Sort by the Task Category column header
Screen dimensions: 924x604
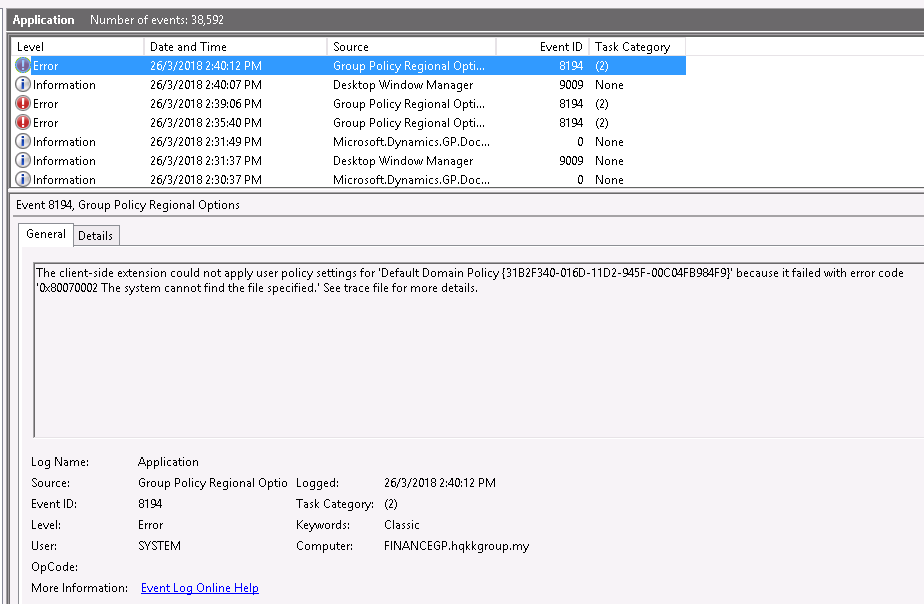pos(638,47)
